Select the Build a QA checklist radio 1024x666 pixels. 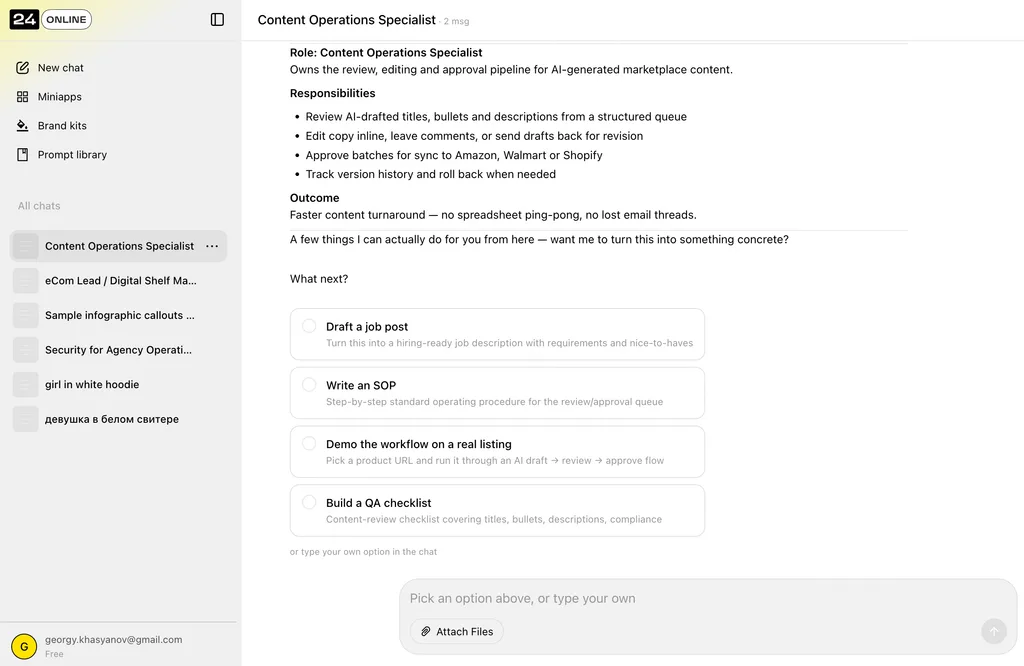coord(309,502)
